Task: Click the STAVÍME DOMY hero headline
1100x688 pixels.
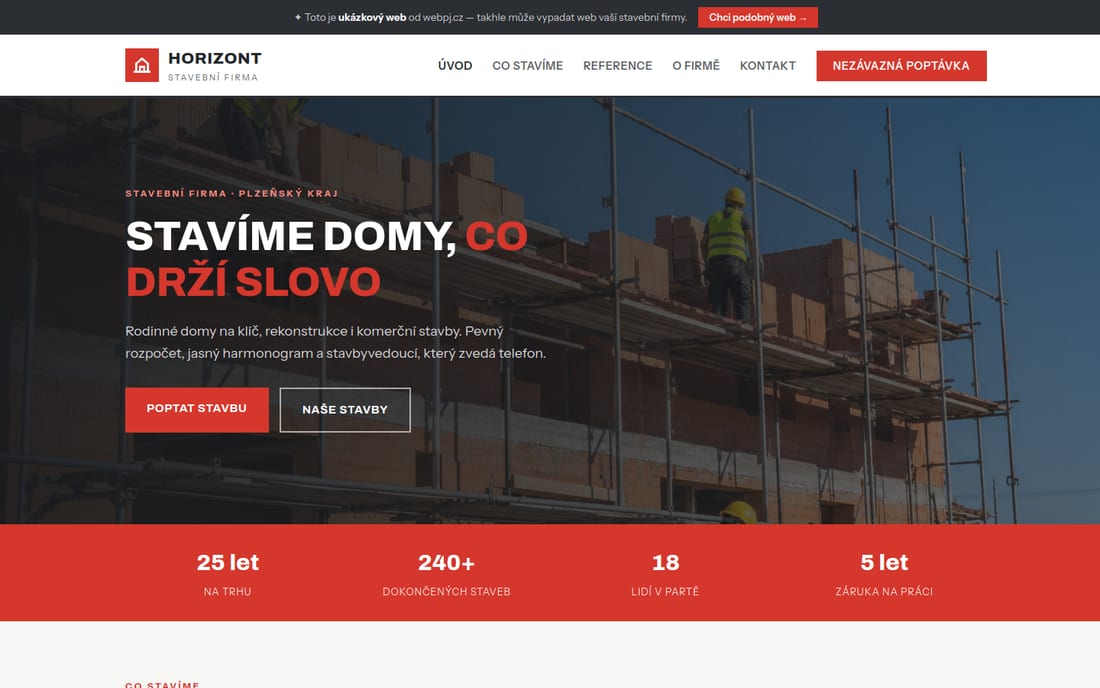Action: click(x=326, y=258)
